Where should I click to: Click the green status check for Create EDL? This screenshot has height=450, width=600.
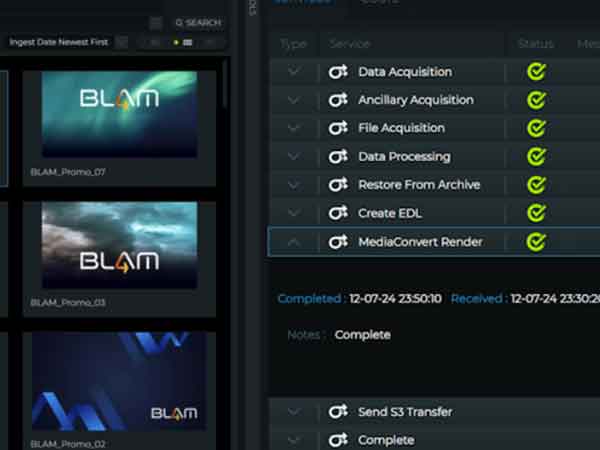tap(536, 213)
